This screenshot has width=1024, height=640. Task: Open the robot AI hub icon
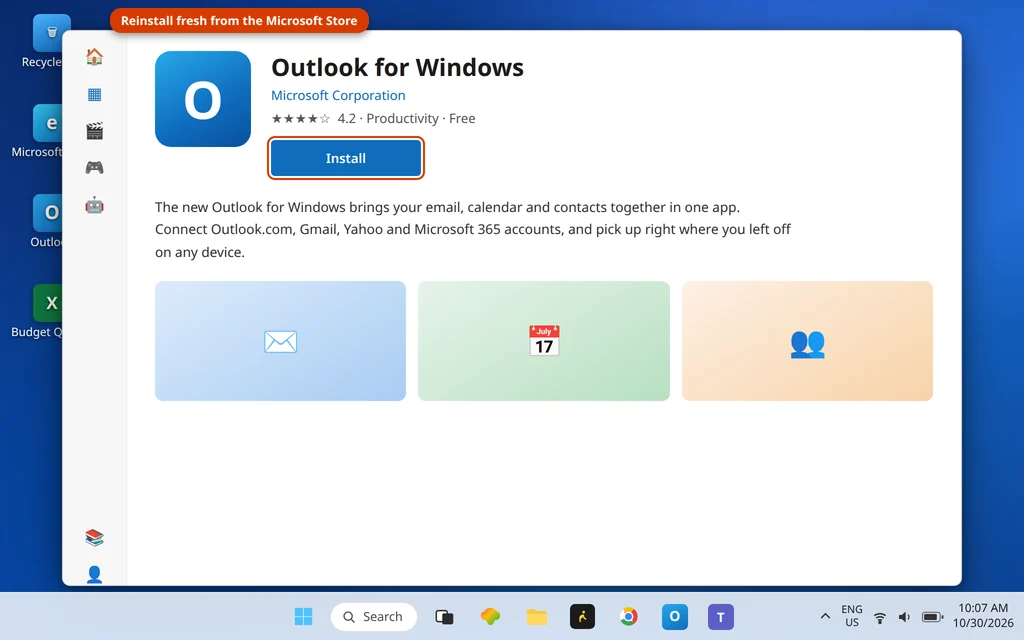94,206
